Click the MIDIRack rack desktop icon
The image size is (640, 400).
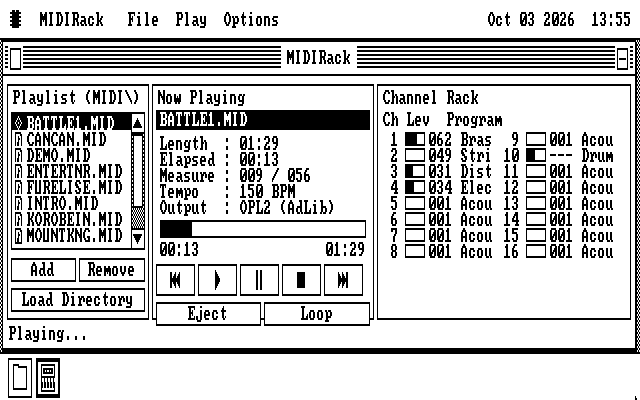(48, 378)
